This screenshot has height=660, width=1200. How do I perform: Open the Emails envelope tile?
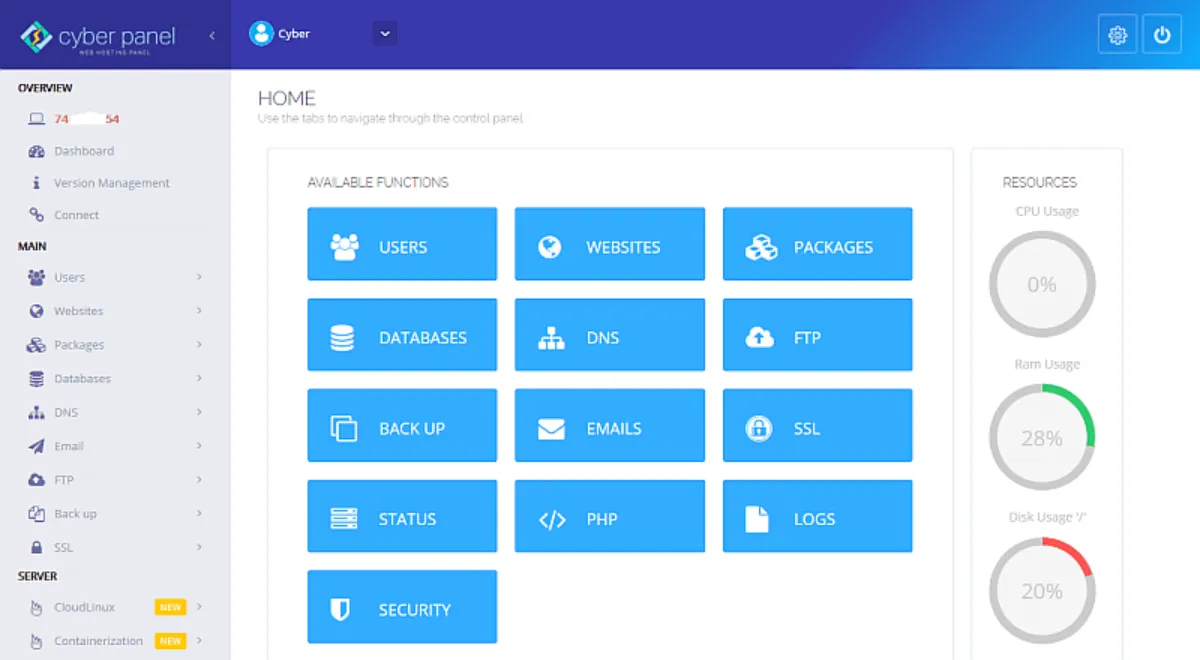610,425
